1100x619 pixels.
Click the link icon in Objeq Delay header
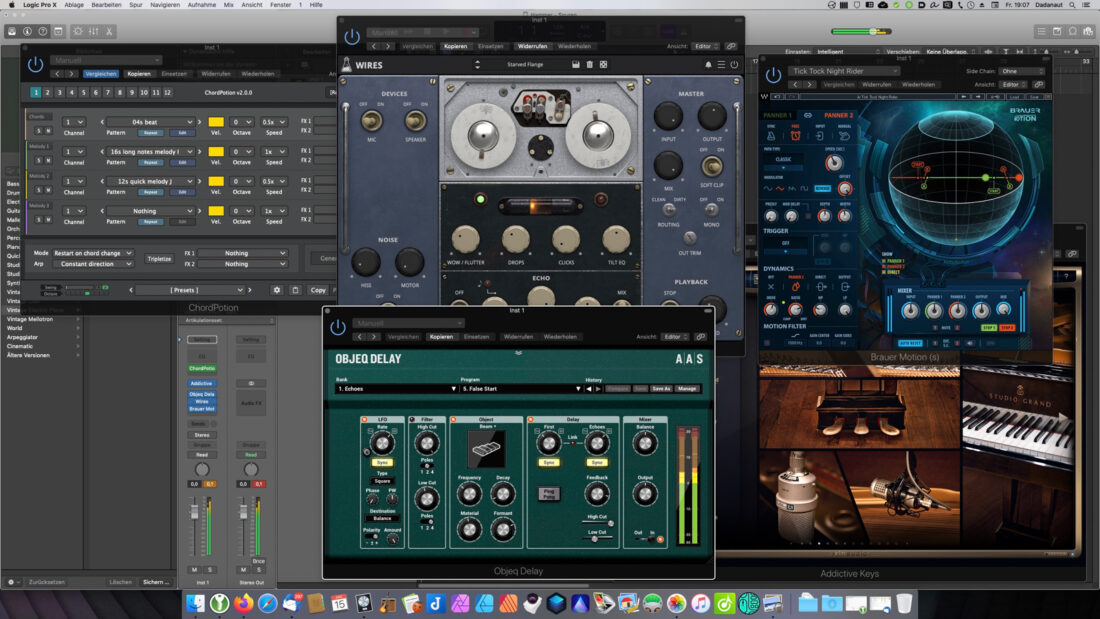[700, 337]
